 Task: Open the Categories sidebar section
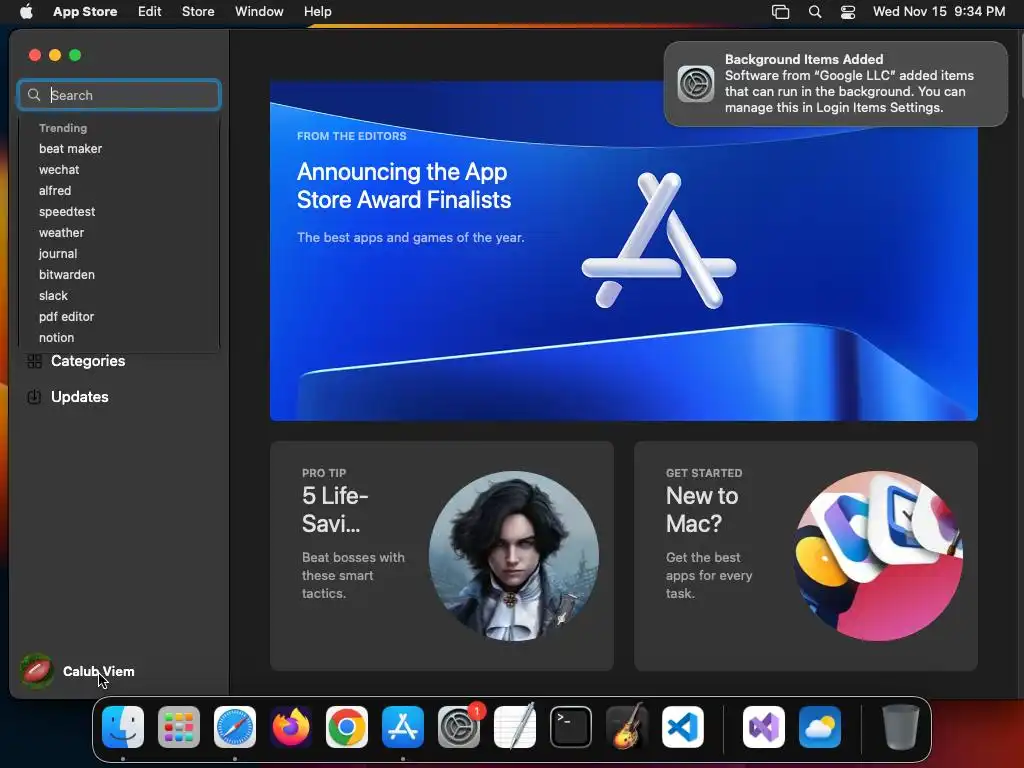pos(88,361)
